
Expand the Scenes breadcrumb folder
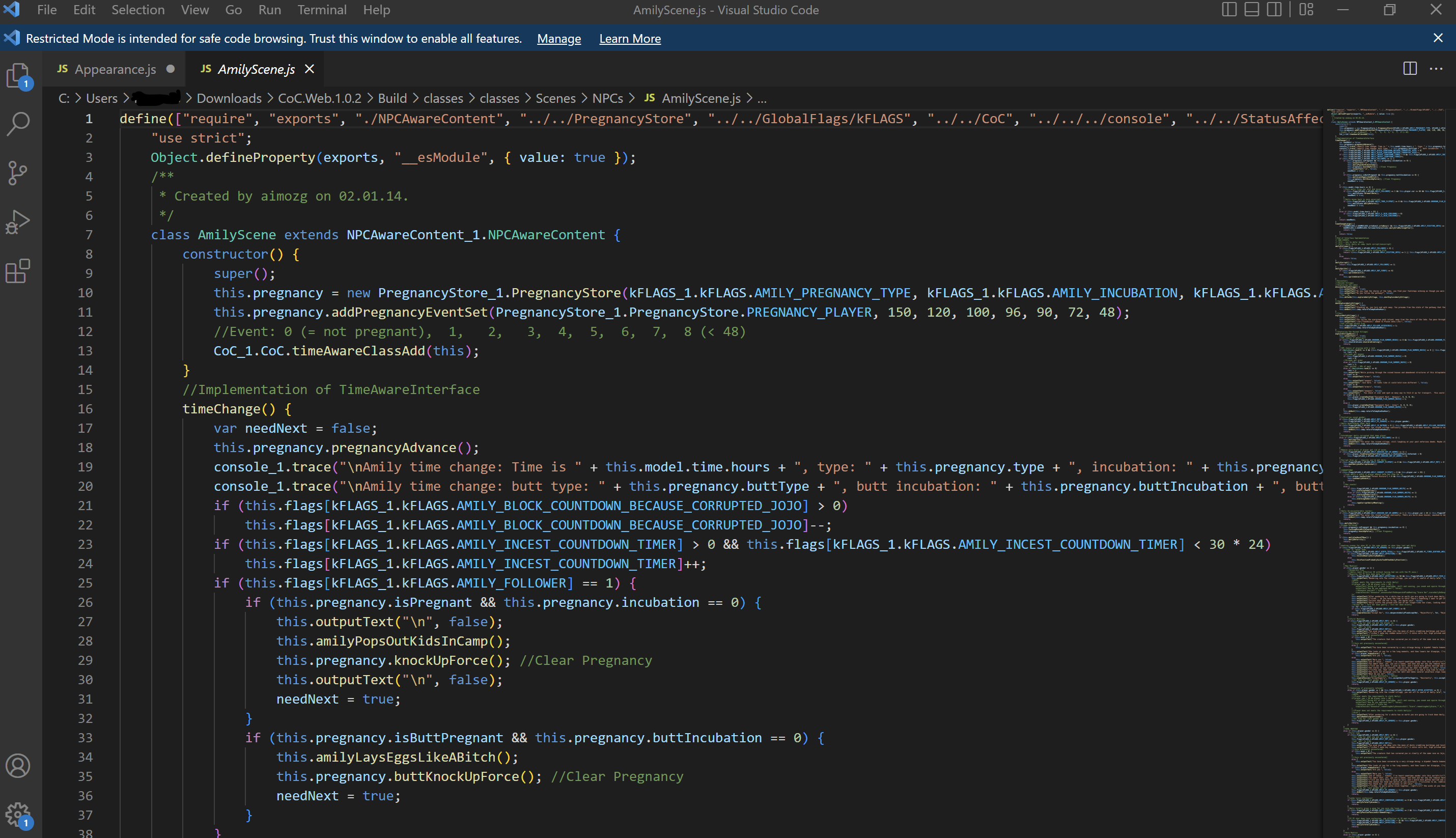(555, 98)
